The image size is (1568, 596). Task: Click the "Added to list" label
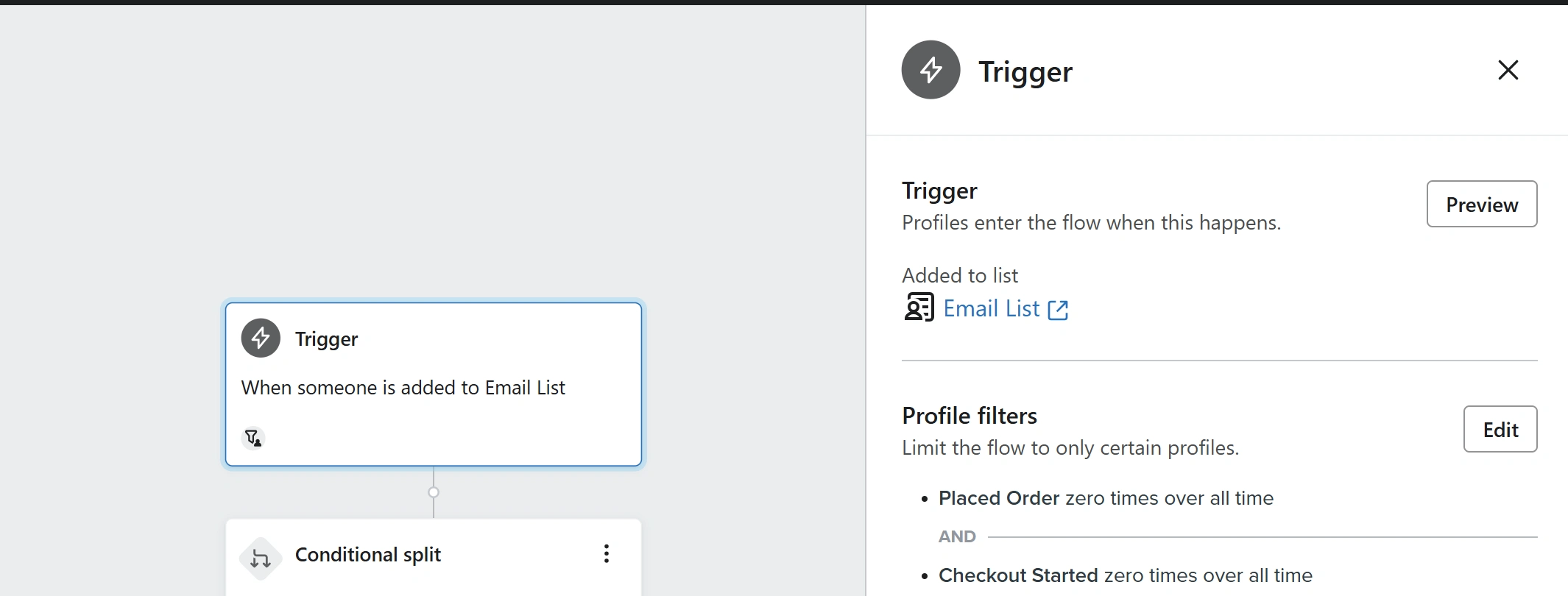tap(959, 275)
